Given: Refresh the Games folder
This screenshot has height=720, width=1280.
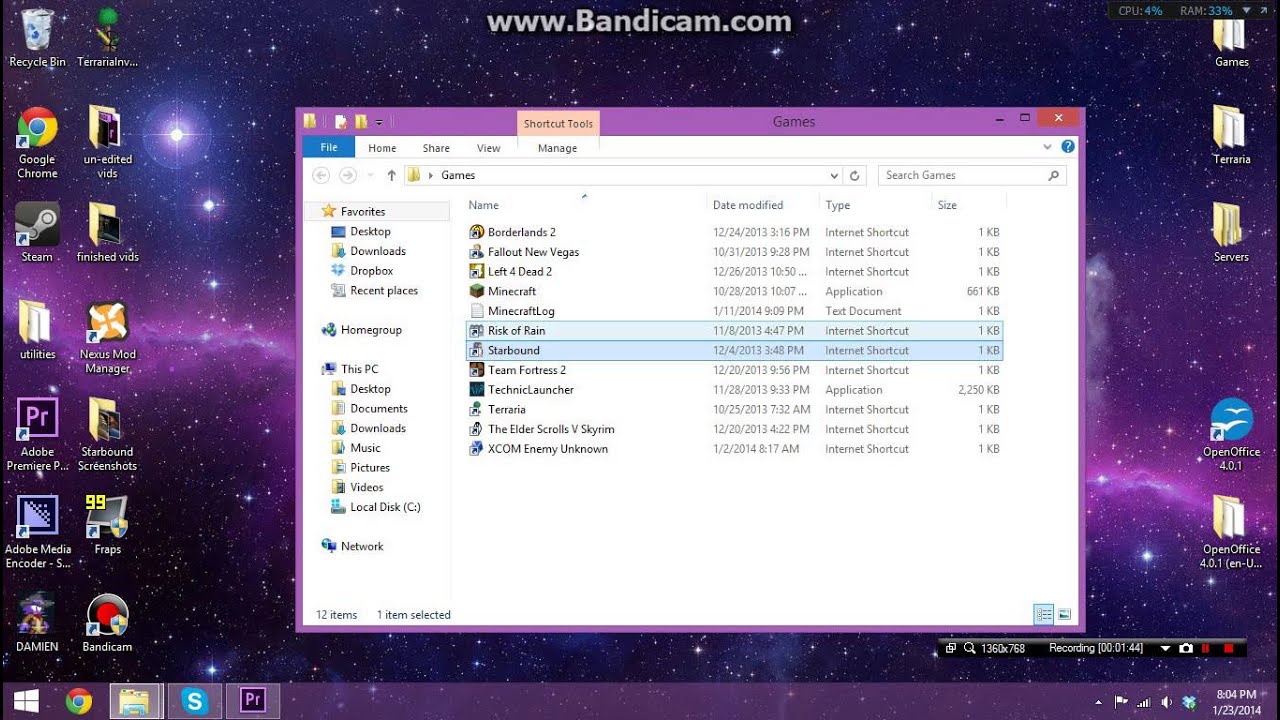Looking at the screenshot, I should (854, 175).
